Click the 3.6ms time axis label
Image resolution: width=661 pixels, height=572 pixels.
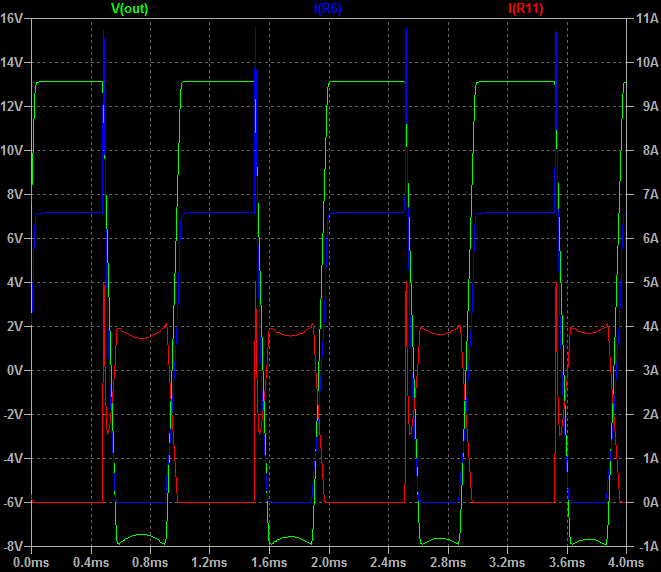567,563
